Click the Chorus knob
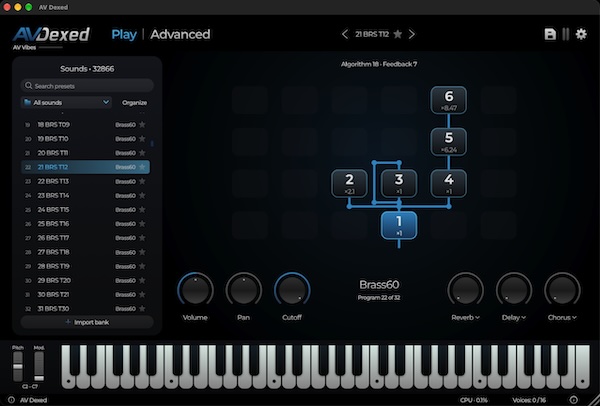The image size is (600, 406). [562, 290]
